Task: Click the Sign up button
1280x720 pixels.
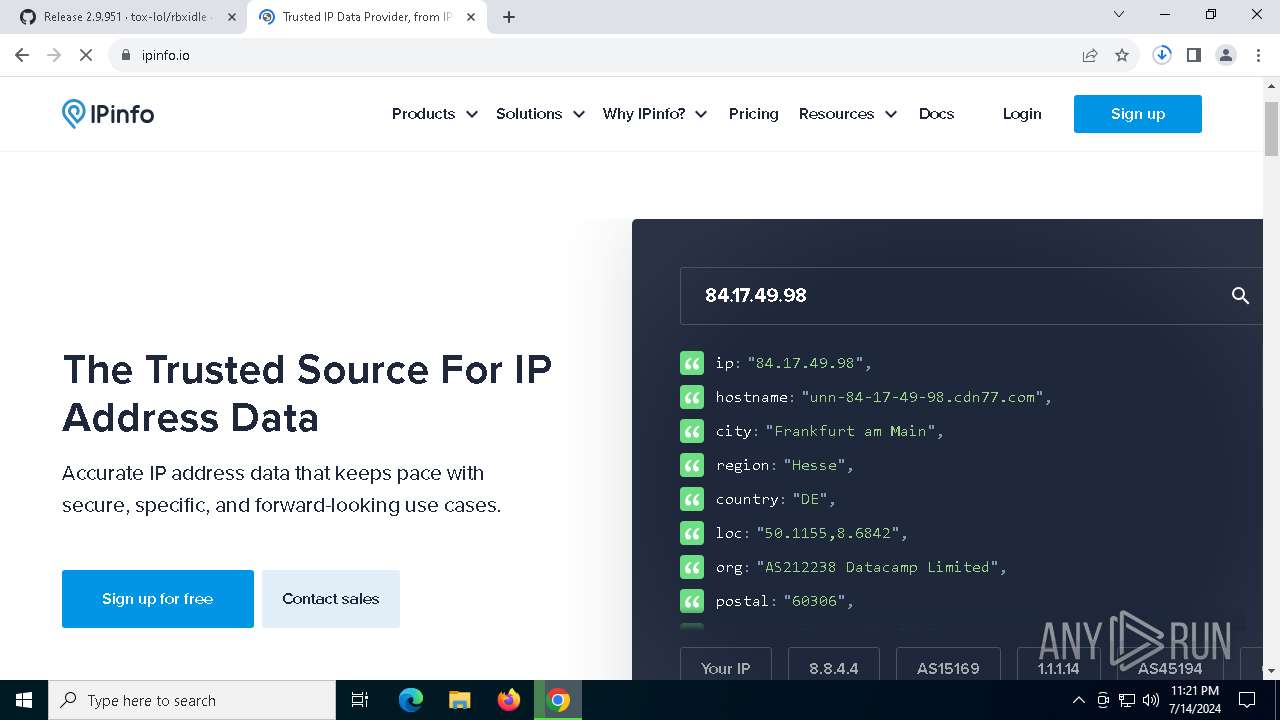Action: pyautogui.click(x=1138, y=114)
